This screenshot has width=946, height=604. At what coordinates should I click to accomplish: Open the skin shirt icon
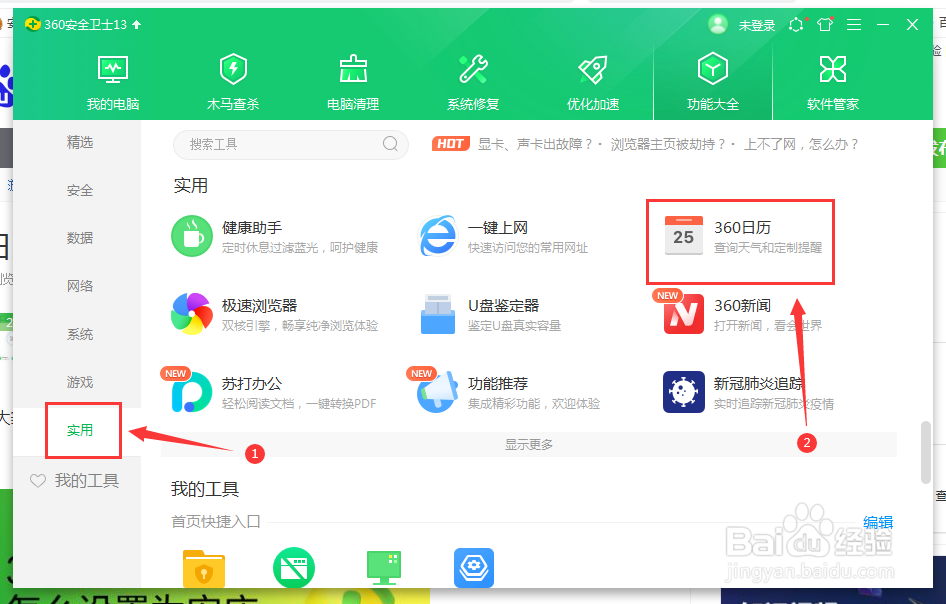pyautogui.click(x=825, y=24)
